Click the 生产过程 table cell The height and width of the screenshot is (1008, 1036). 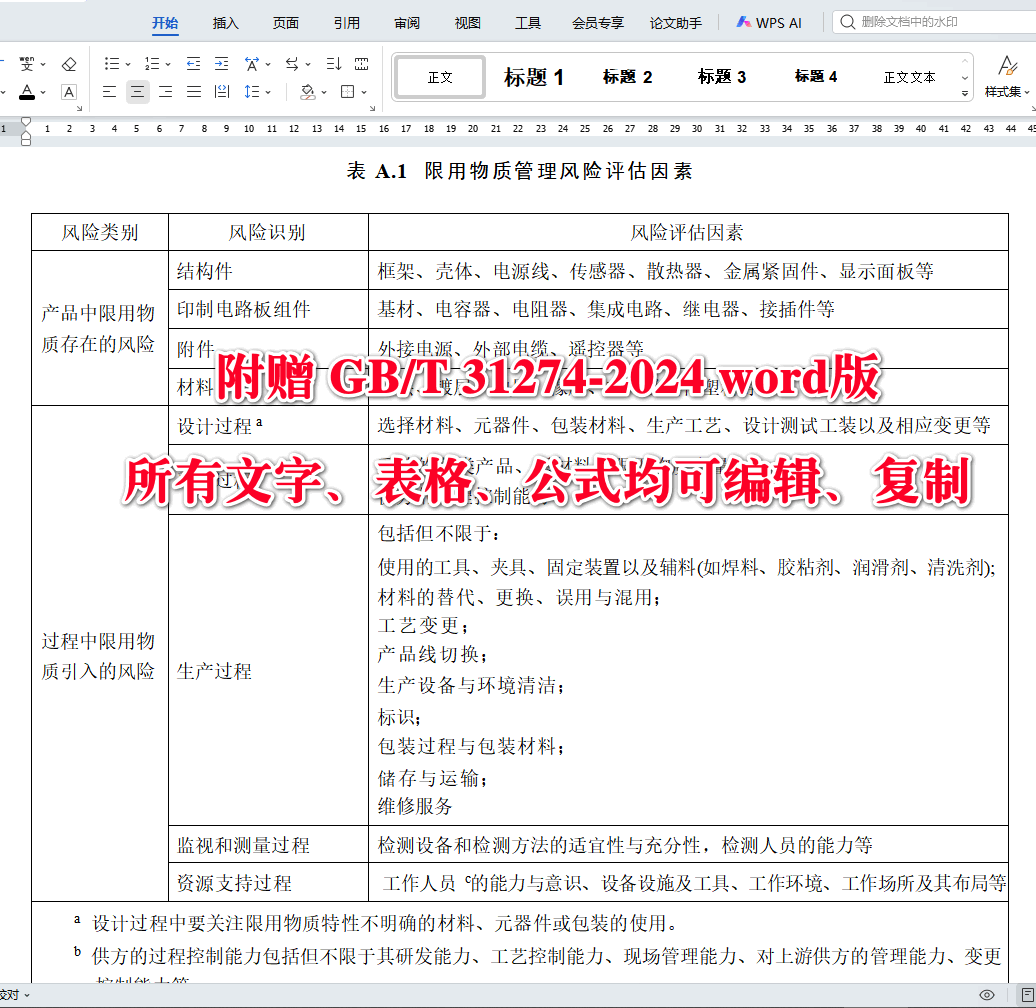click(x=268, y=670)
